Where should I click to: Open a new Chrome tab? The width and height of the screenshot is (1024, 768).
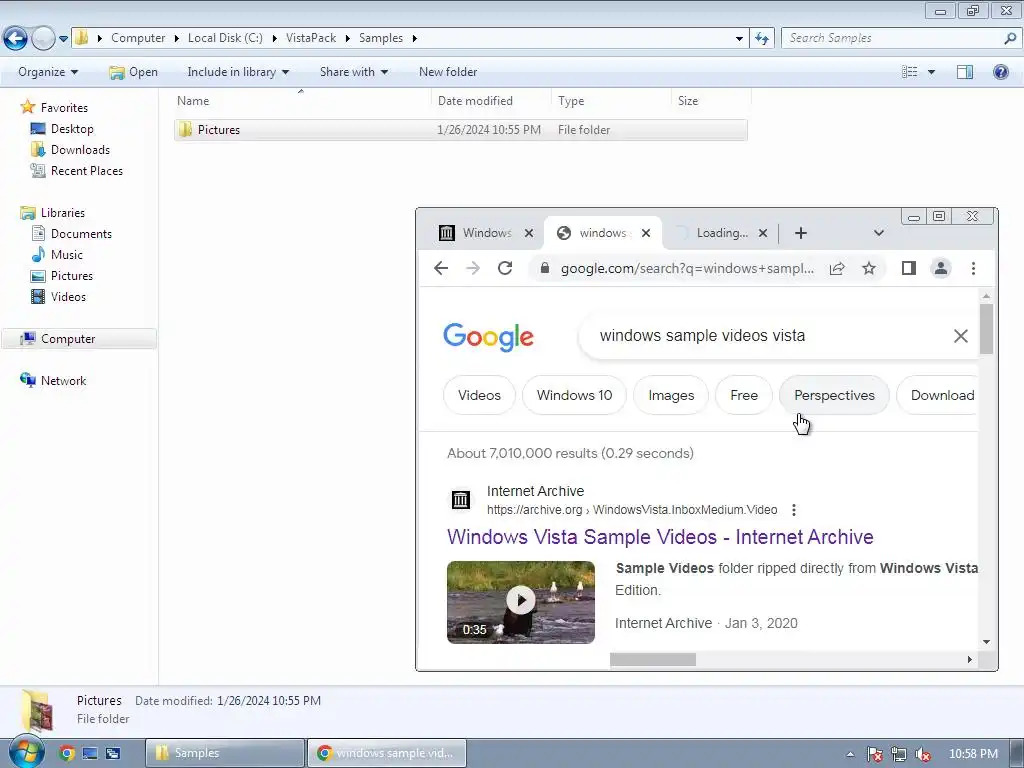[x=801, y=233]
